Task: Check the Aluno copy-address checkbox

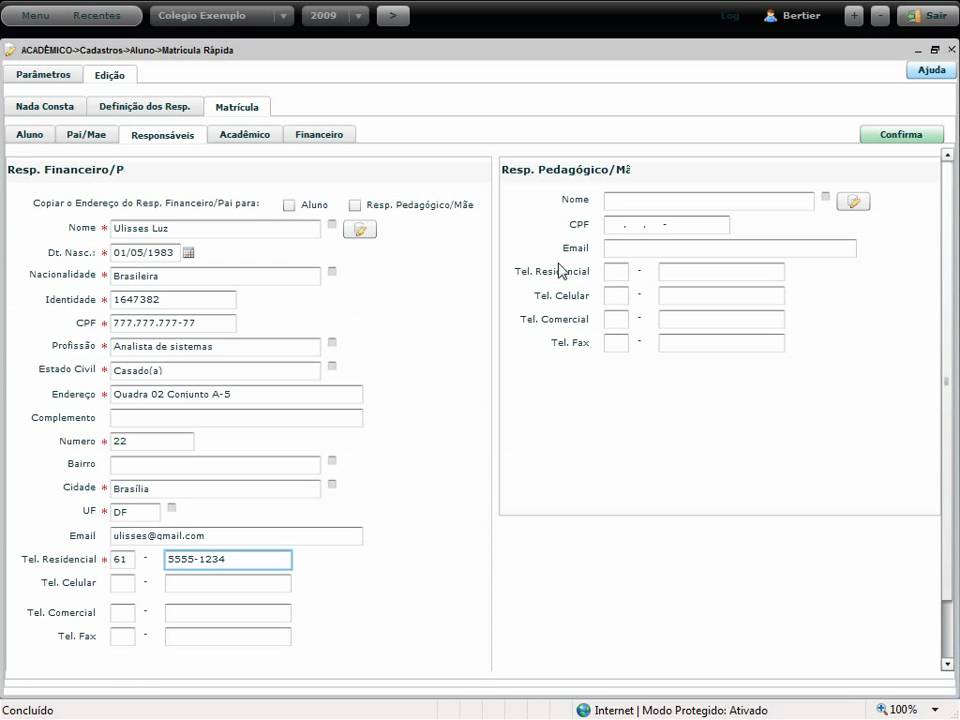Action: (x=289, y=205)
